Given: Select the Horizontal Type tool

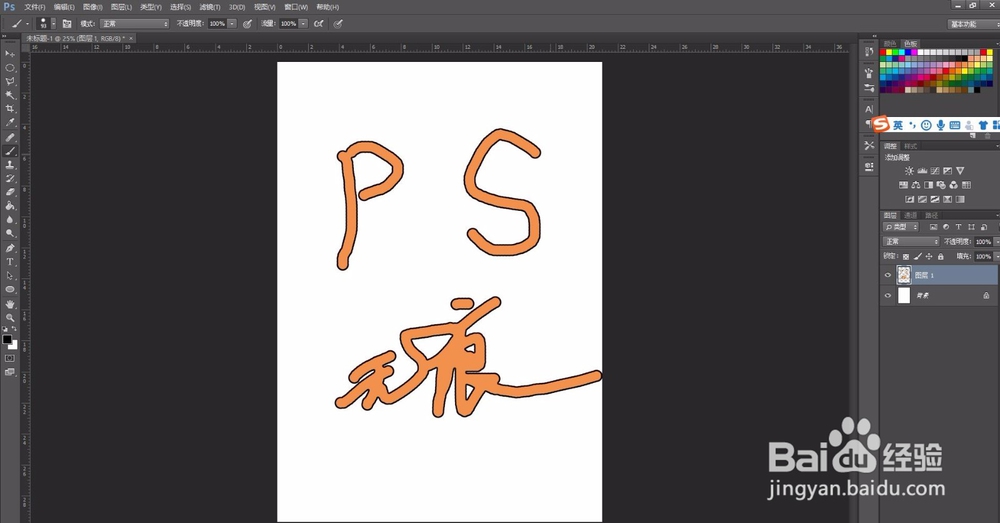Looking at the screenshot, I should (10, 262).
